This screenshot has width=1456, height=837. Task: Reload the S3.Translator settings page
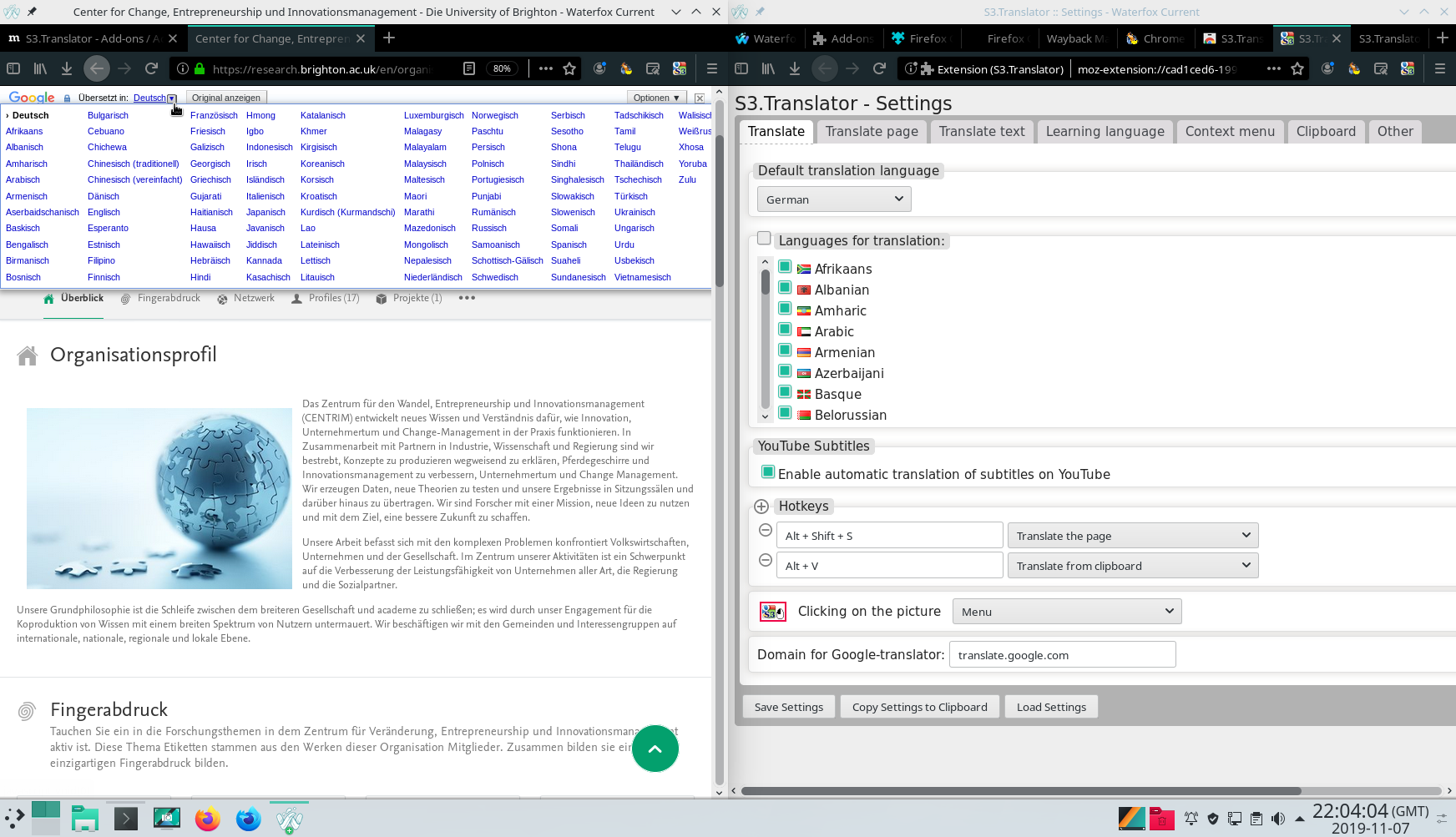coord(879,68)
